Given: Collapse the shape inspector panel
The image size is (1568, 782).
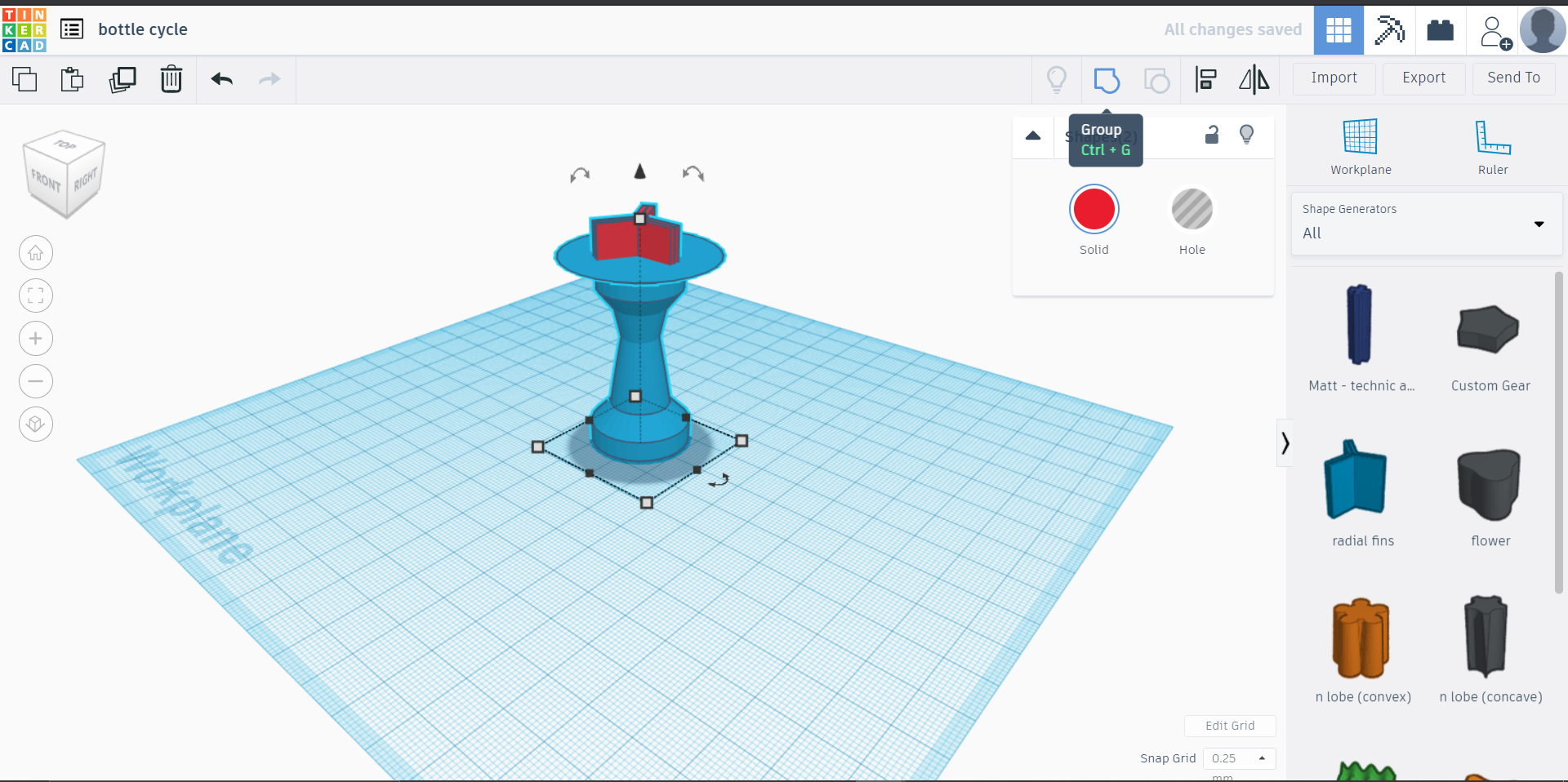Looking at the screenshot, I should 1033,136.
